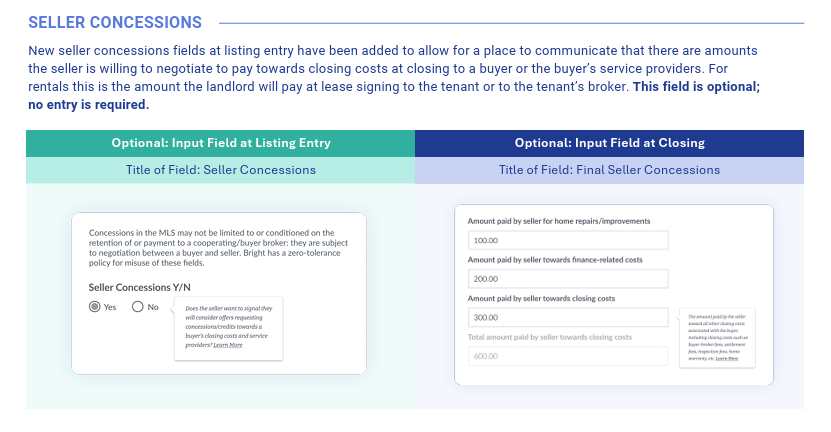Select the Yes radio button
This screenshot has width=831, height=432.
pos(95,307)
